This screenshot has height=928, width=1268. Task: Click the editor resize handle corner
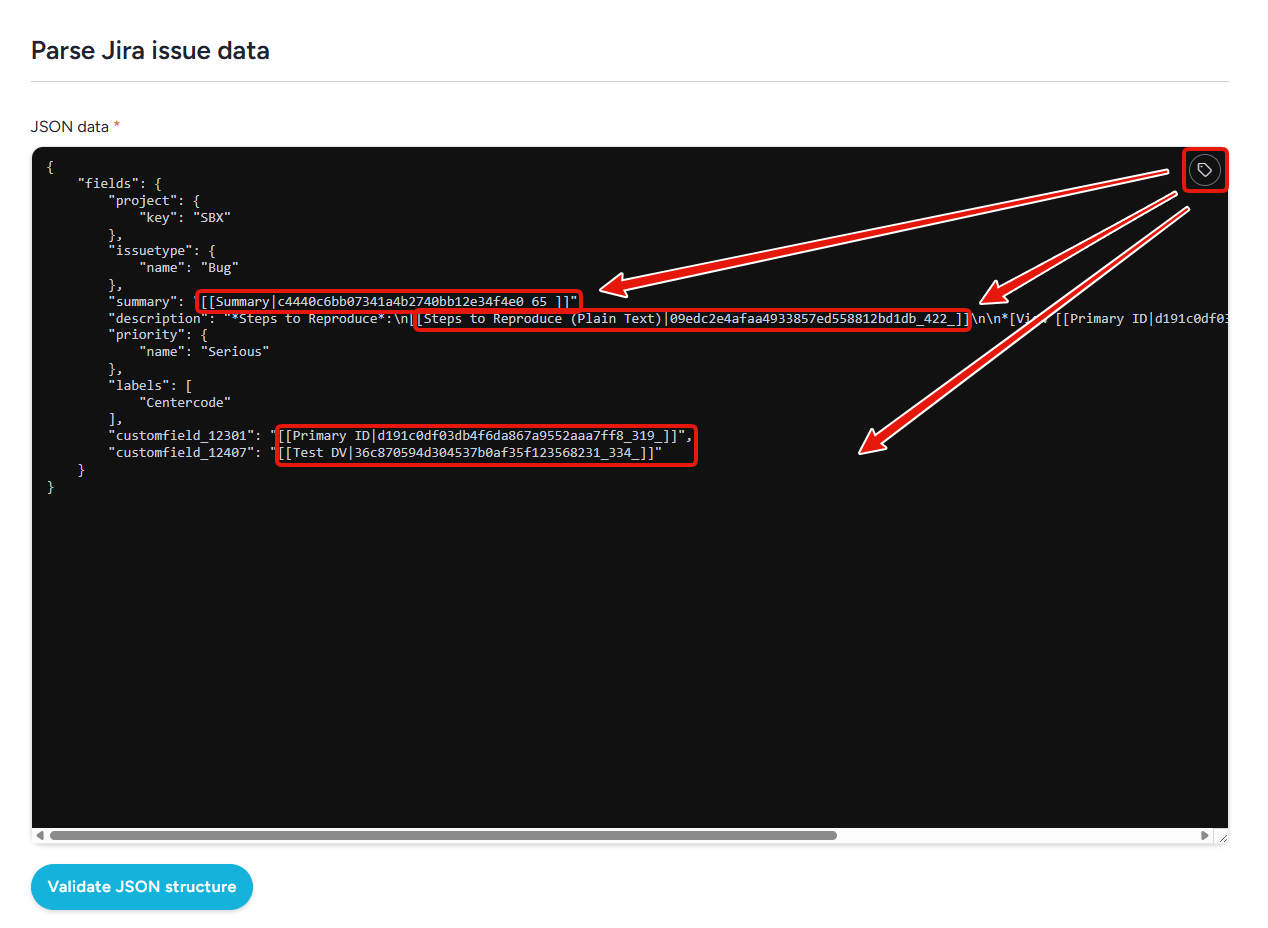coord(1221,836)
